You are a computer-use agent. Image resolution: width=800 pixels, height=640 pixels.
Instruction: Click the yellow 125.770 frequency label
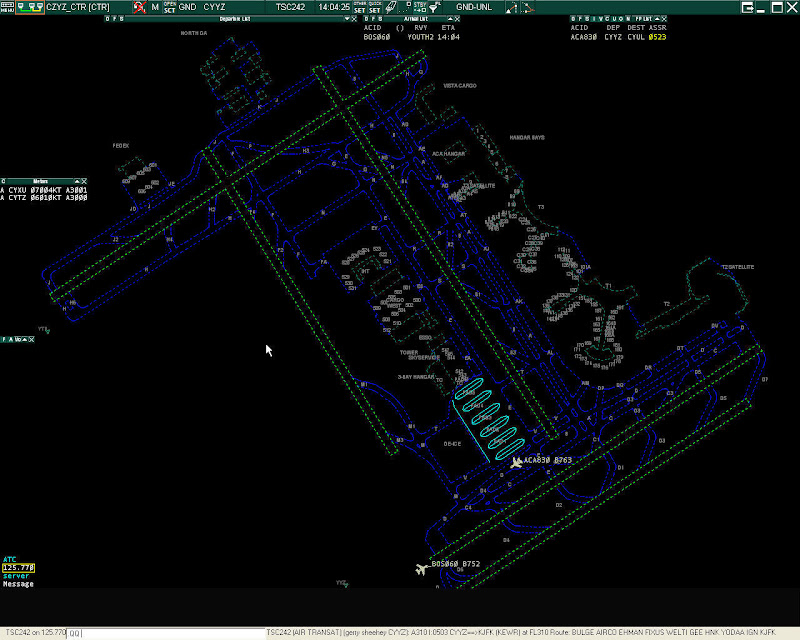[x=17, y=567]
